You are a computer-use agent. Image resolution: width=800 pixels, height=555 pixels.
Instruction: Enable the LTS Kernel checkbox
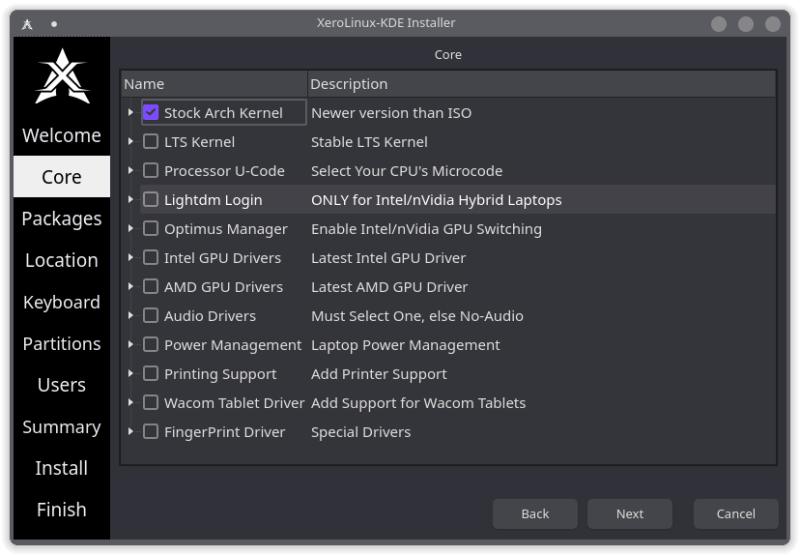point(151,142)
